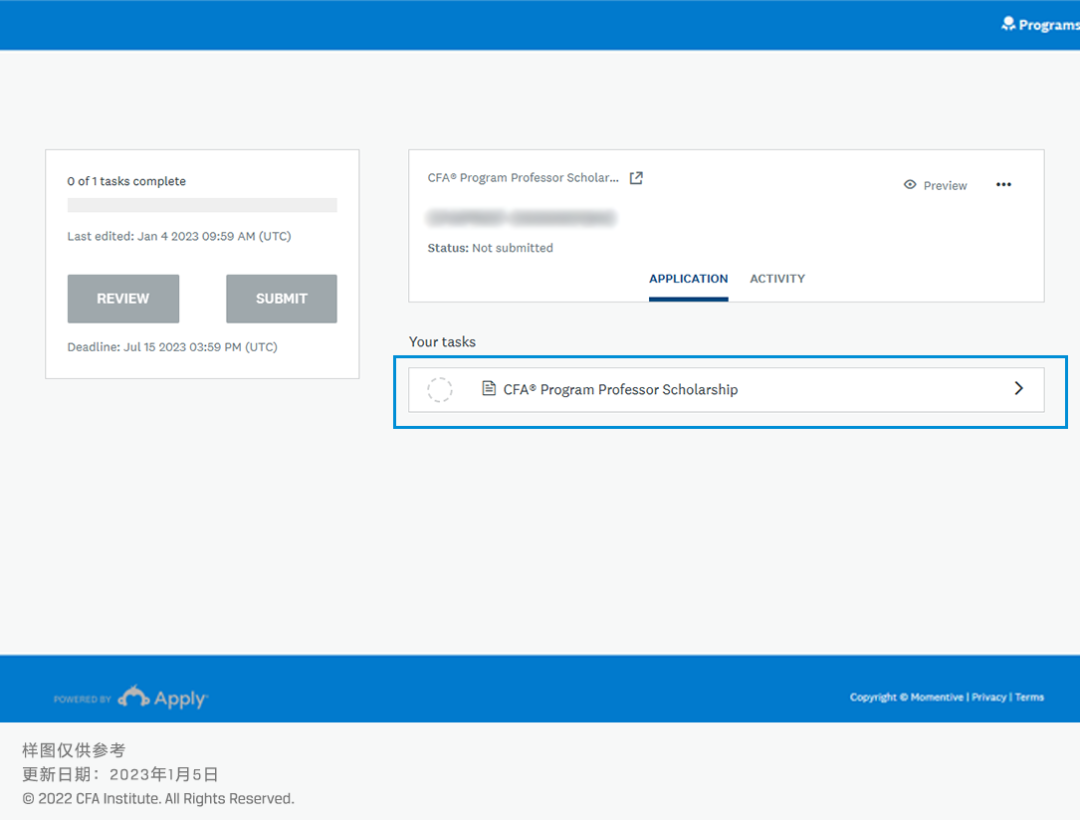Click the task completion progress bar

coord(202,205)
